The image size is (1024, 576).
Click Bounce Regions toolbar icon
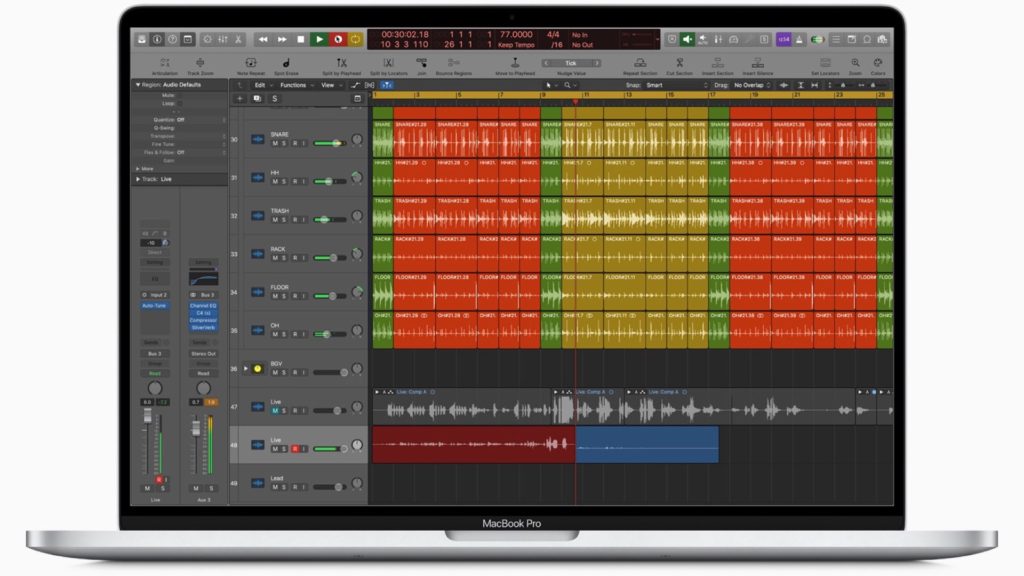click(x=454, y=63)
